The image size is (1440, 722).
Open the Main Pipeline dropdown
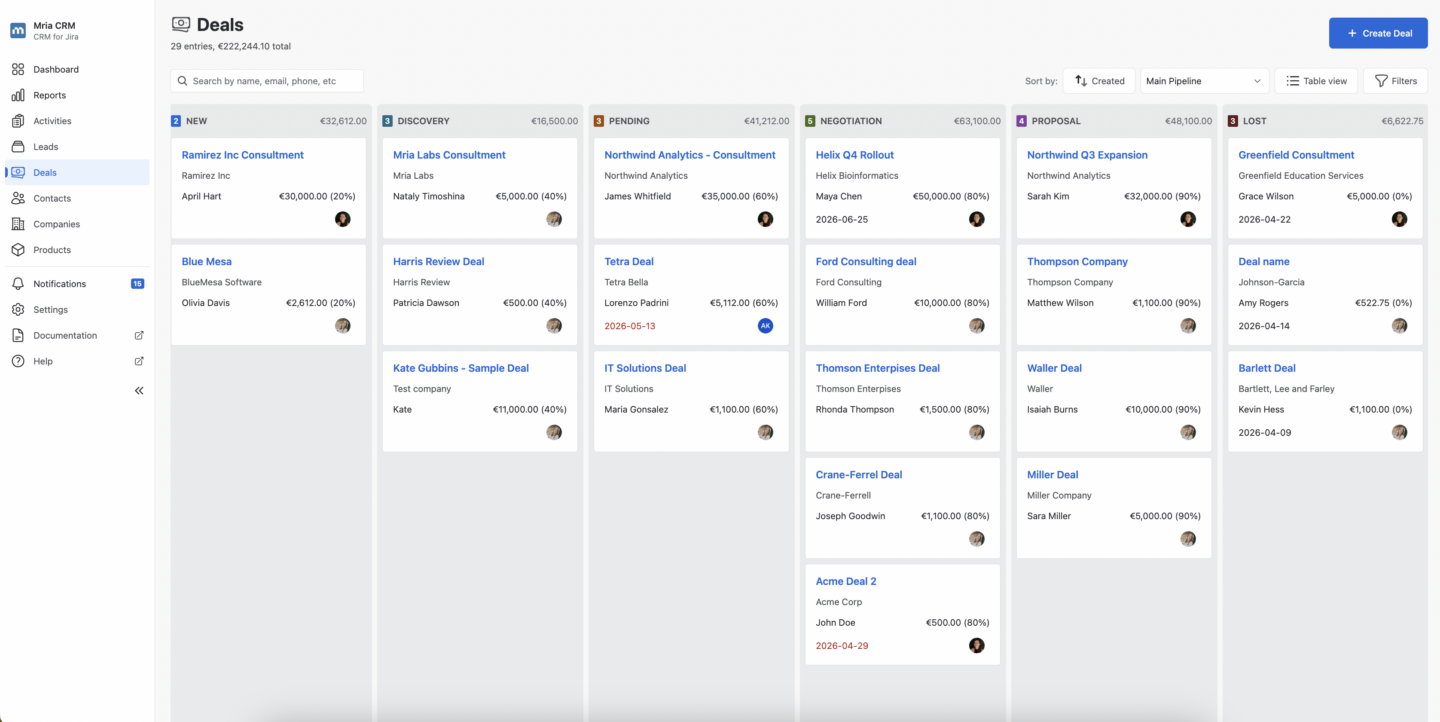pos(1204,81)
